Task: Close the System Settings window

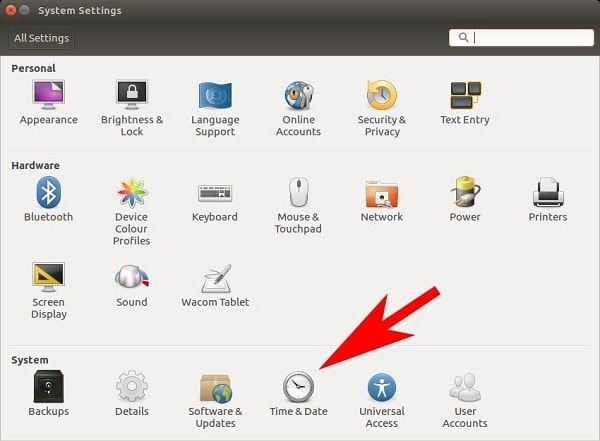Action: coord(11,10)
